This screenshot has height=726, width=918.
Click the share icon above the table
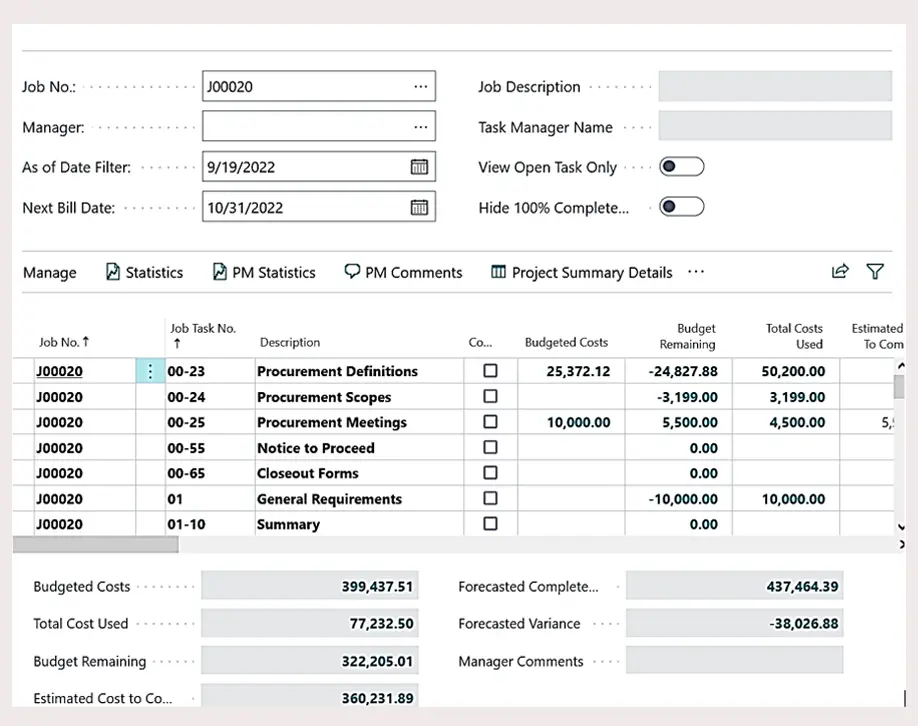840,271
